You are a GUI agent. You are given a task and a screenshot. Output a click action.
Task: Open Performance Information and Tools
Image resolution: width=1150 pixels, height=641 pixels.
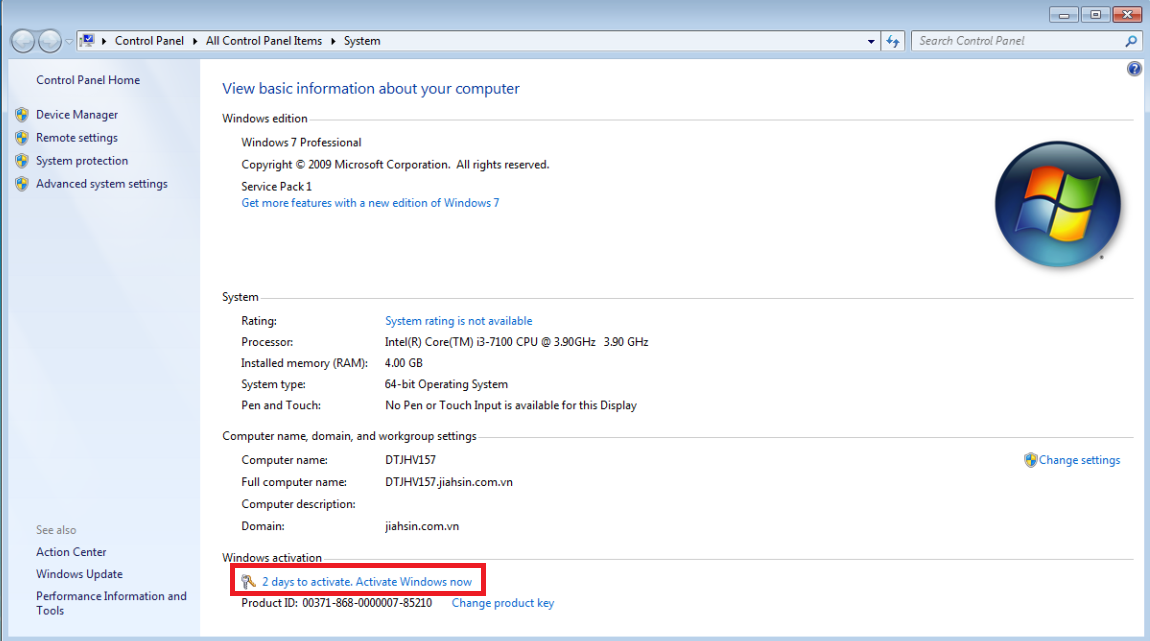[111, 603]
